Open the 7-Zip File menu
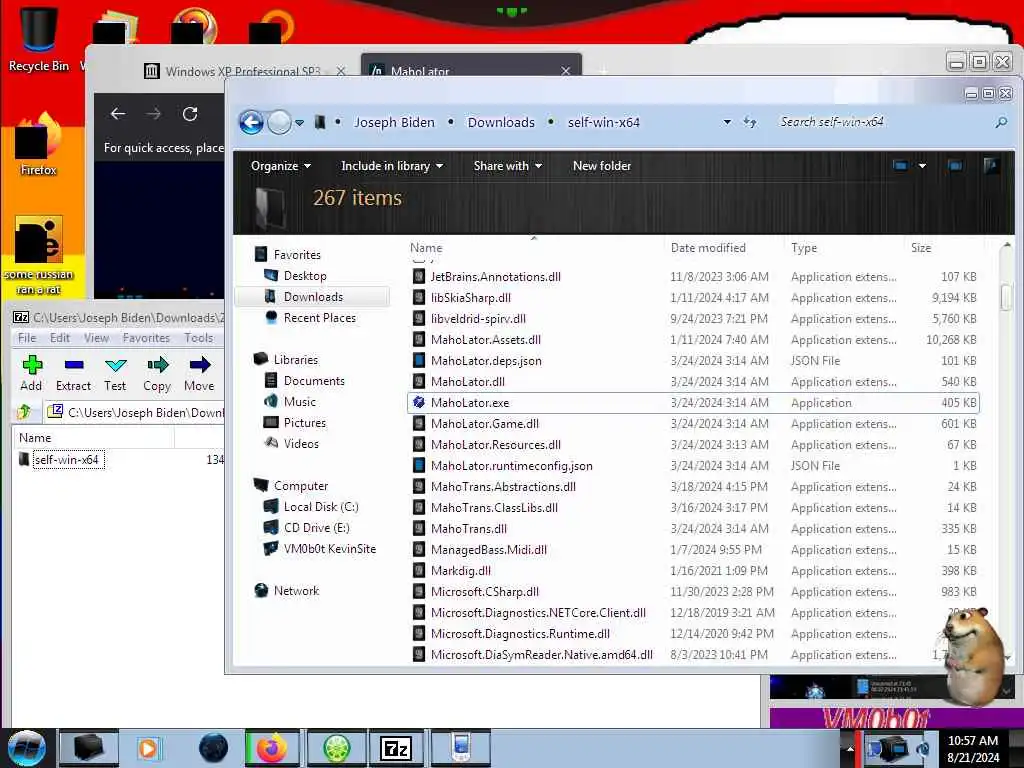 click(27, 338)
